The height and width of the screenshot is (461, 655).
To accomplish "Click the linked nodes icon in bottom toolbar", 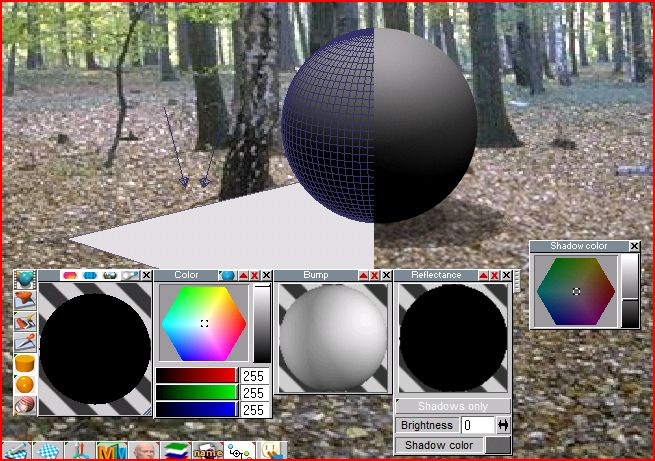I will click(x=240, y=451).
